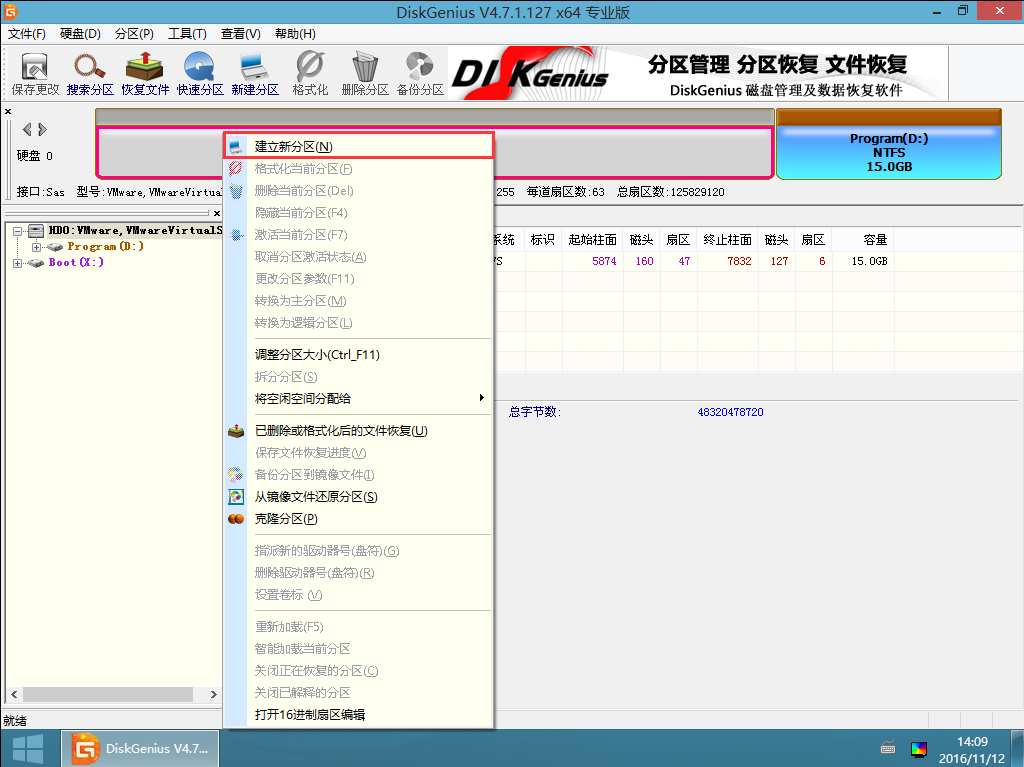Viewport: 1024px width, 767px height.
Task: Go to previous disk with left arrow
Action: click(27, 129)
